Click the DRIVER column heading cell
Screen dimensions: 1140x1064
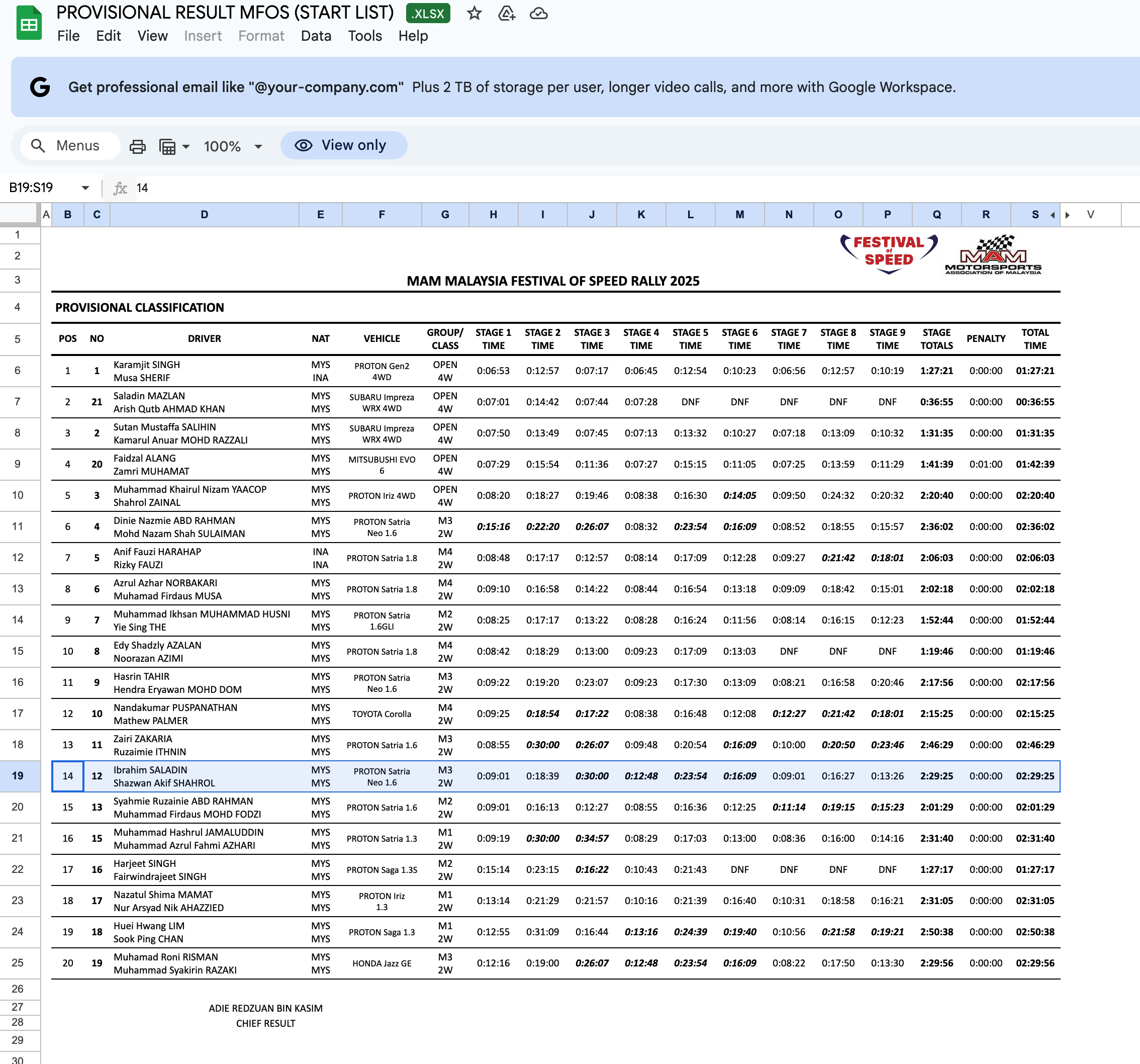coord(204,338)
